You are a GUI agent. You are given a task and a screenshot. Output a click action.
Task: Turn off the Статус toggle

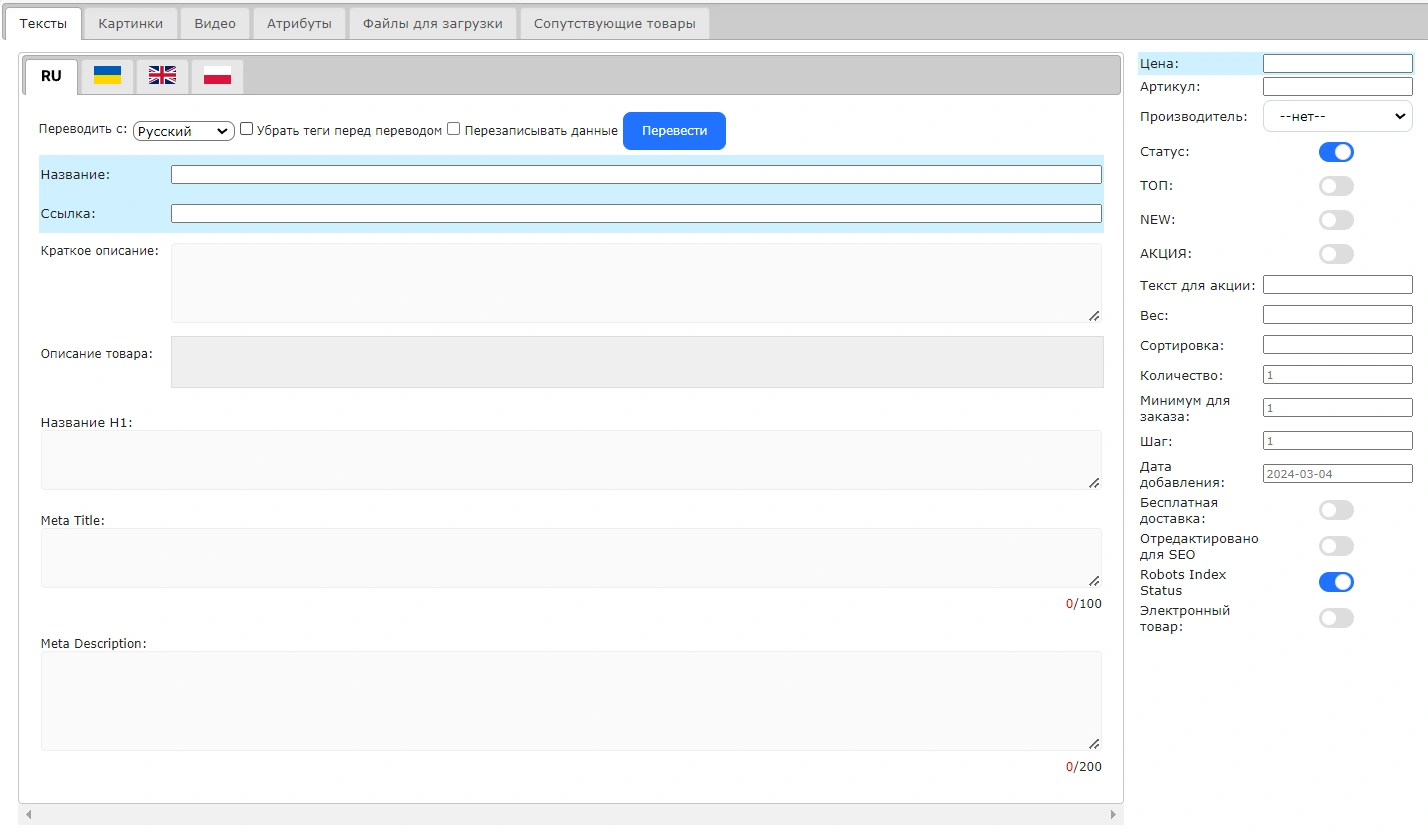click(1336, 152)
